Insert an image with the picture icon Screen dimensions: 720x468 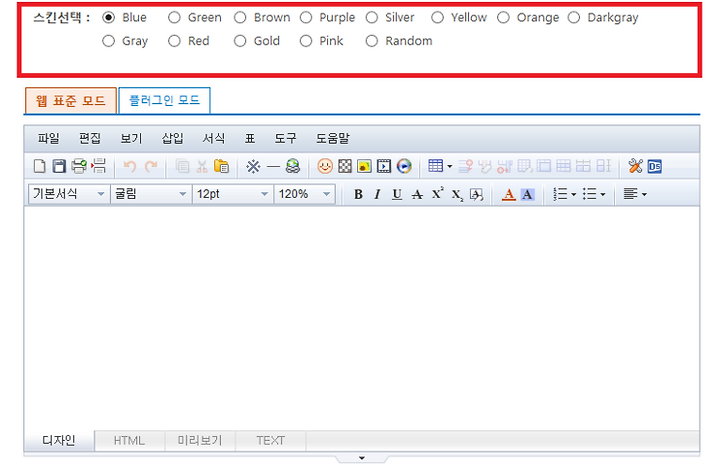365,166
